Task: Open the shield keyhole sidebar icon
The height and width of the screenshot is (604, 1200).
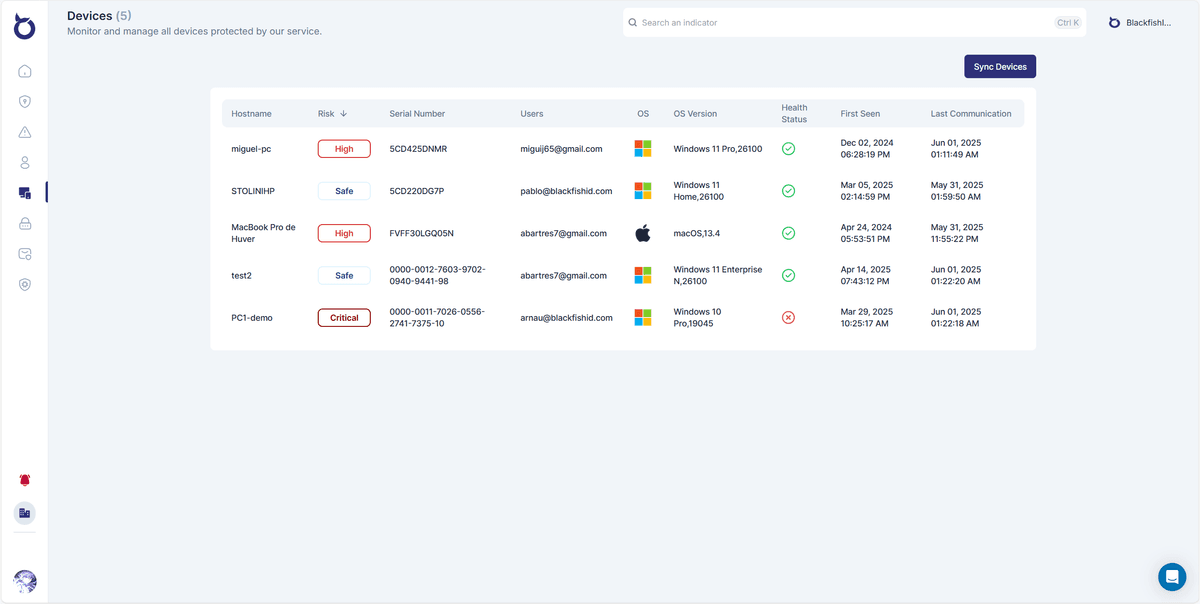Action: point(25,101)
